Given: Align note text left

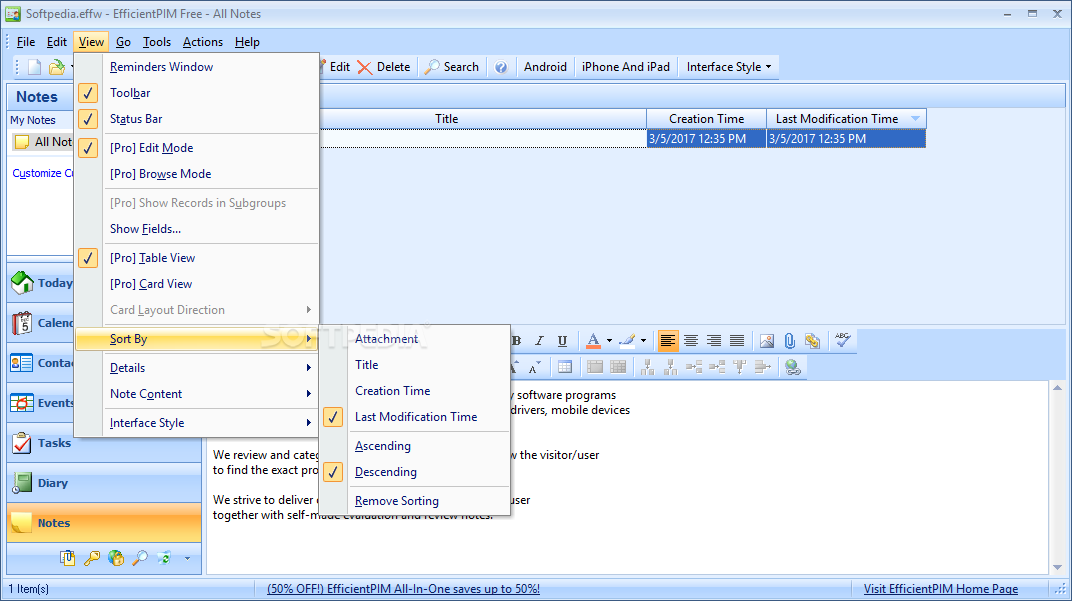Looking at the screenshot, I should (x=668, y=340).
